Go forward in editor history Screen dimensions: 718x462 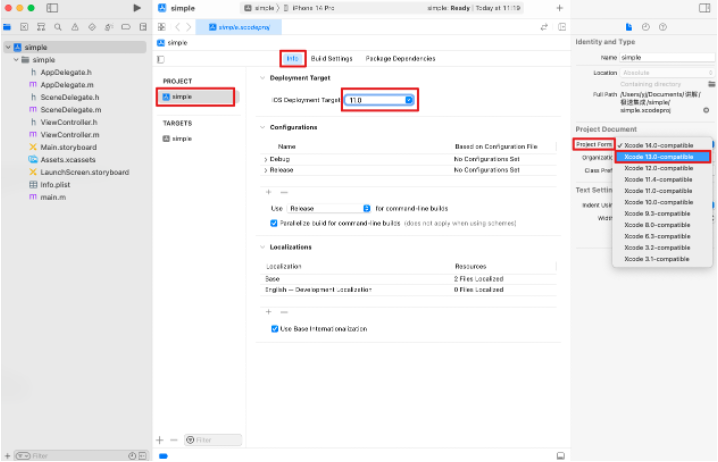pos(189,27)
